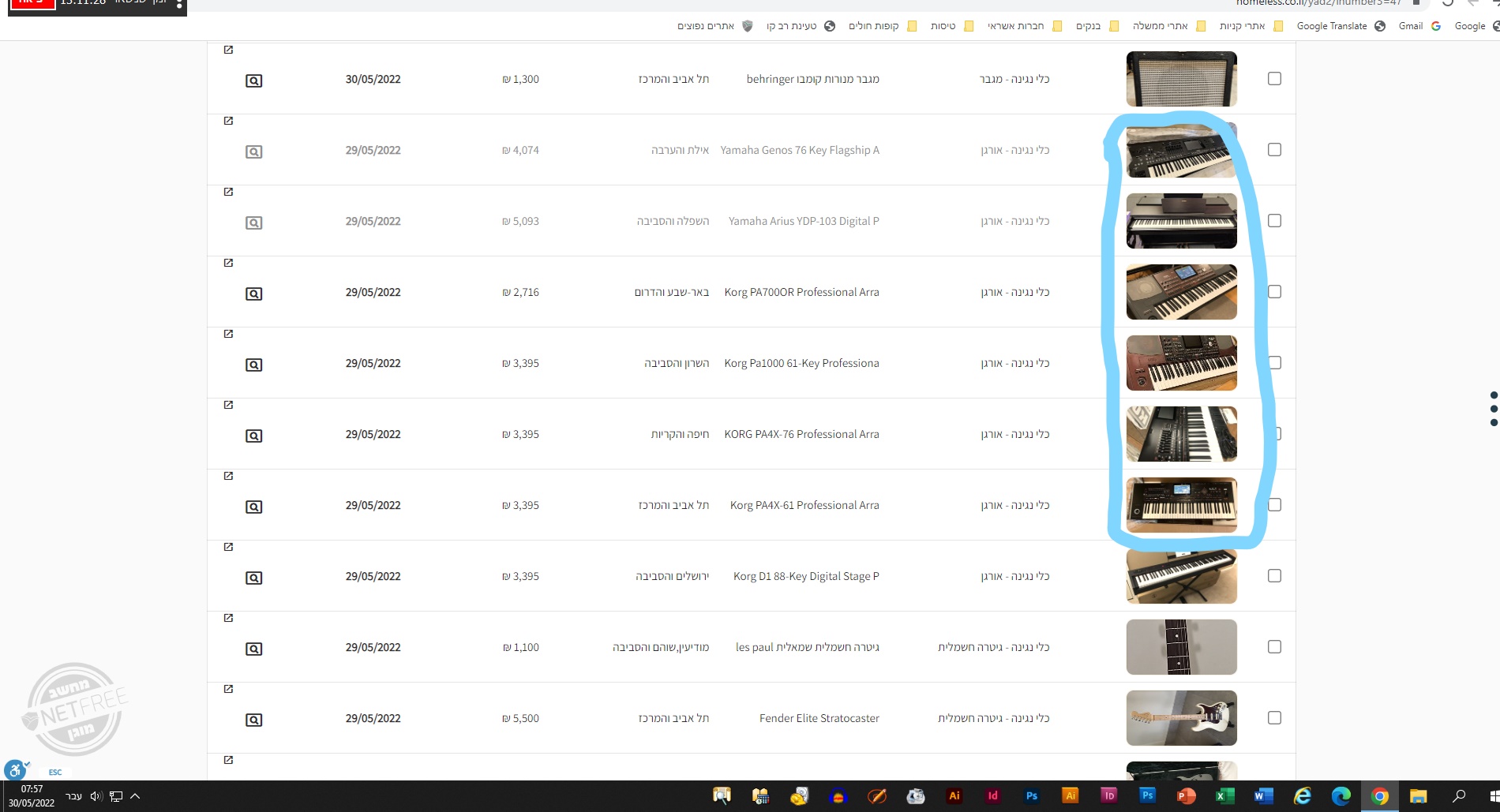This screenshot has width=1500, height=812.
Task: Open the Google Translate bookmark
Action: click(x=1341, y=26)
